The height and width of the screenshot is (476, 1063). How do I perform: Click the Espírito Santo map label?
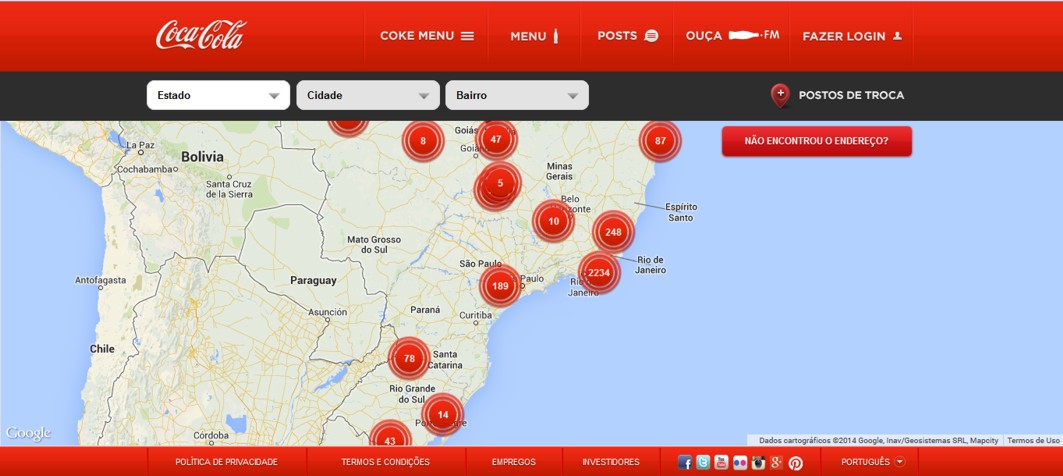[681, 212]
